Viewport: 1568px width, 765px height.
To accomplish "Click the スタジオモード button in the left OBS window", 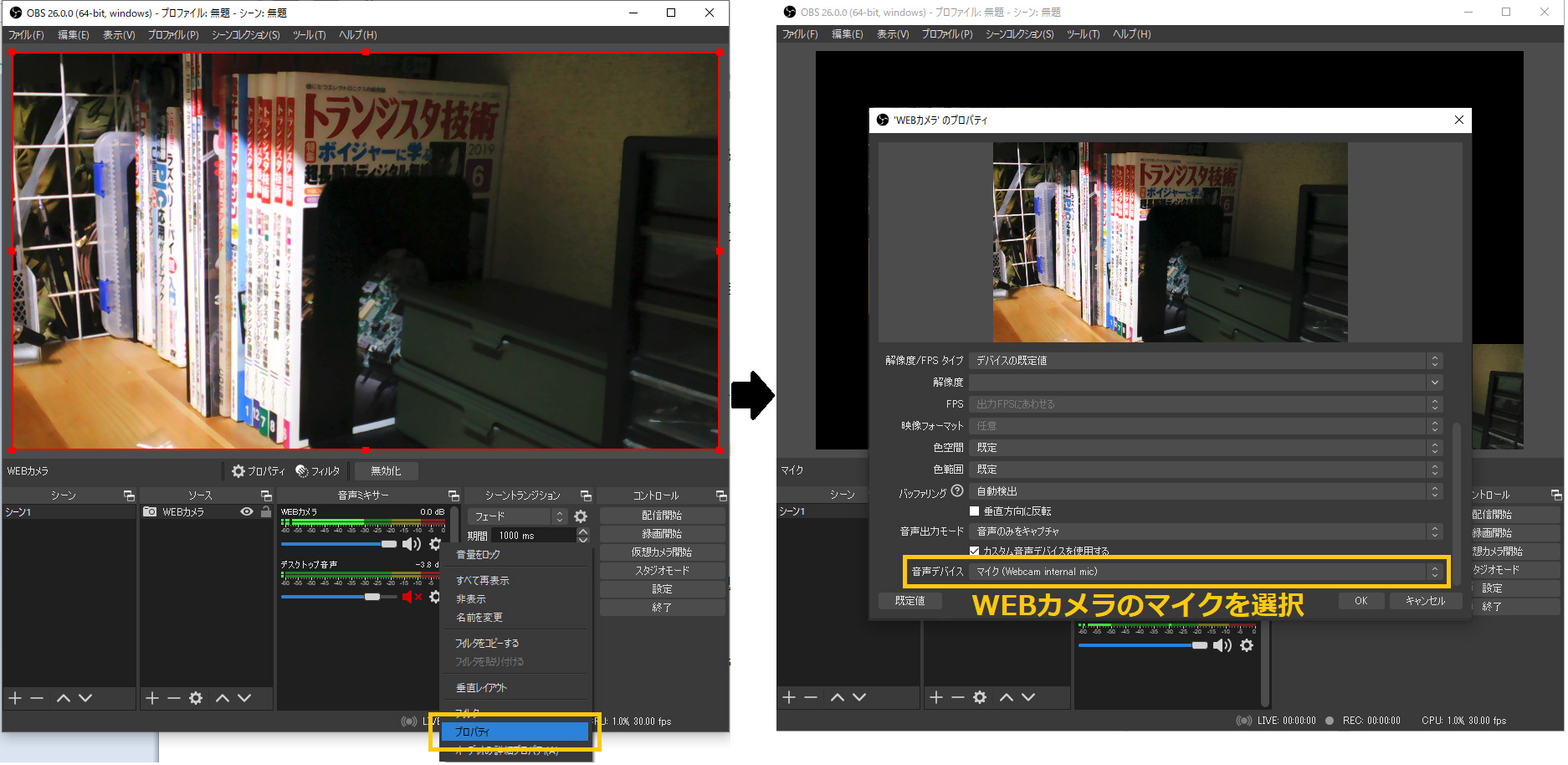I will 662,571.
